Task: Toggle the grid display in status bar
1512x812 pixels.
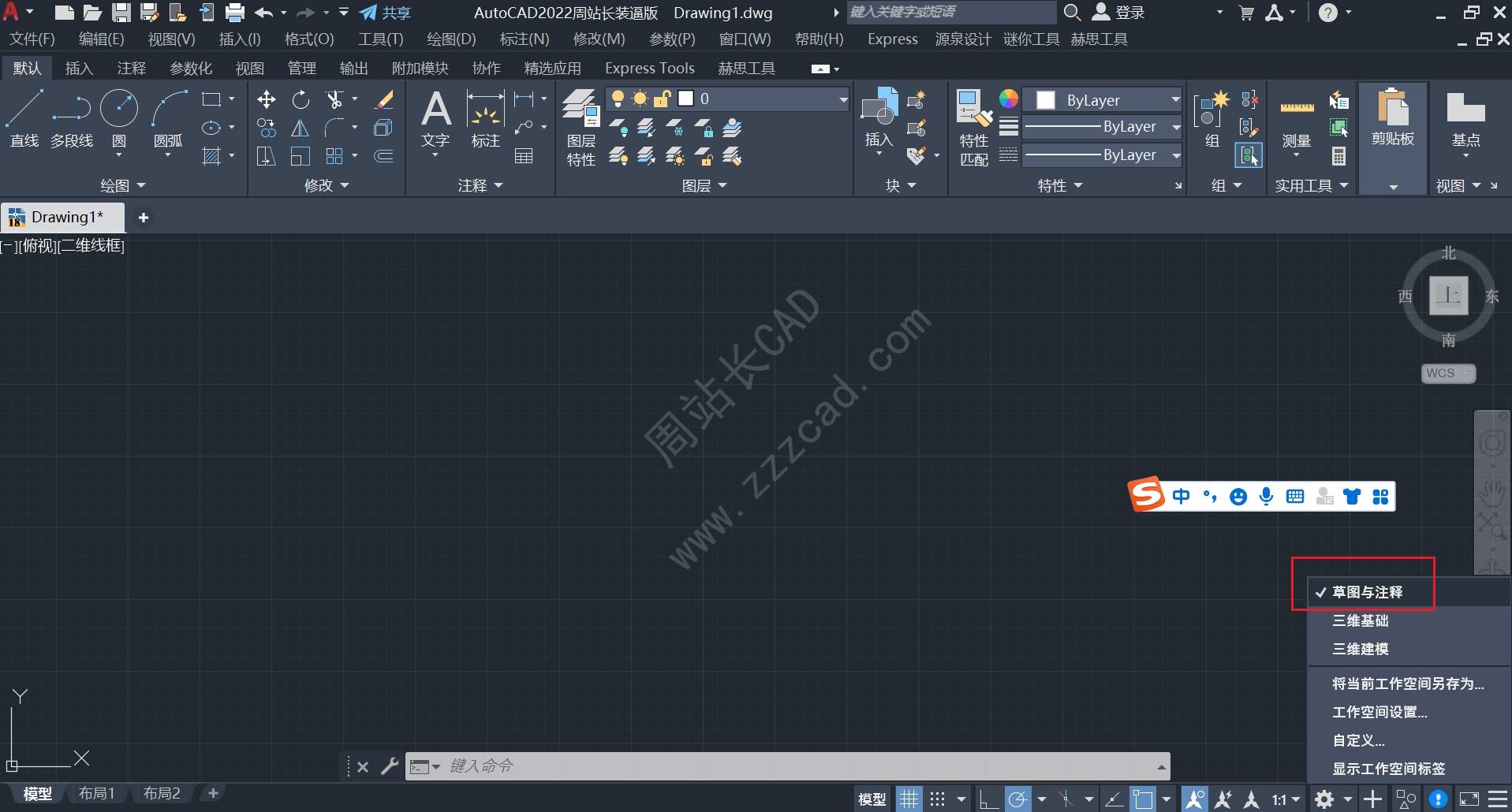Action: click(x=909, y=799)
